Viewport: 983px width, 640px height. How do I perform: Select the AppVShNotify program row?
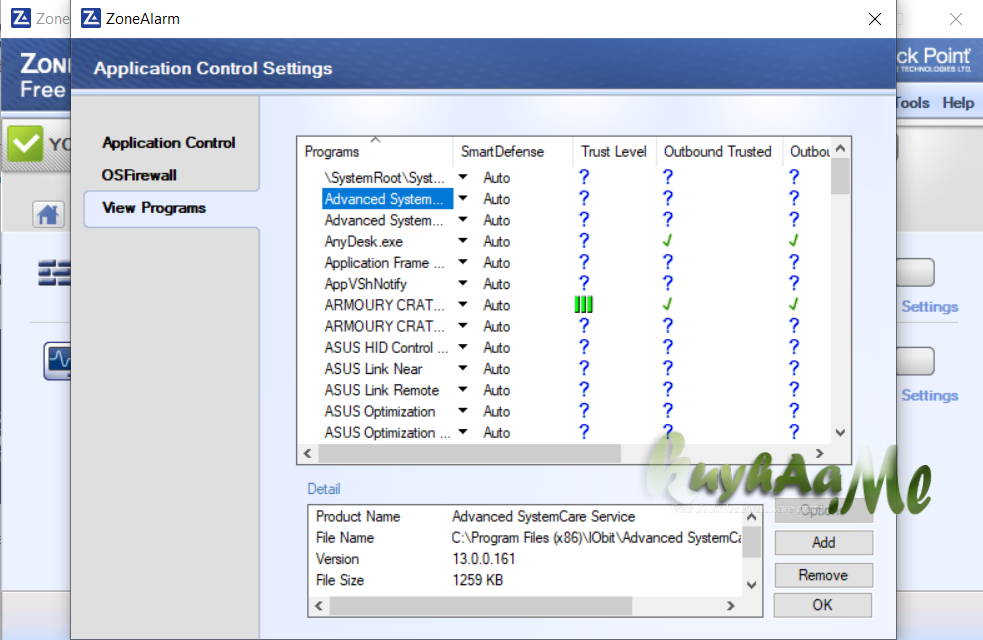(365, 284)
